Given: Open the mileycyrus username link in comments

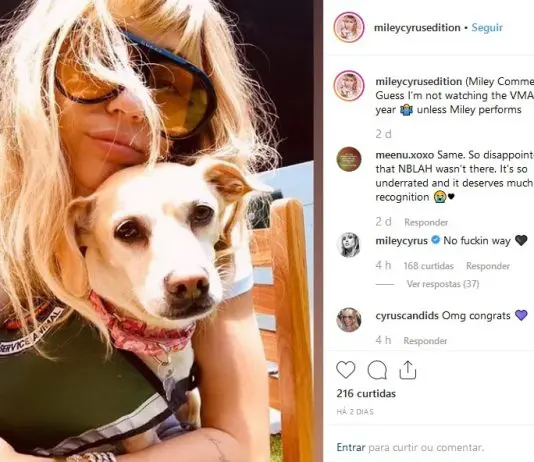Looking at the screenshot, I should click(x=402, y=241).
